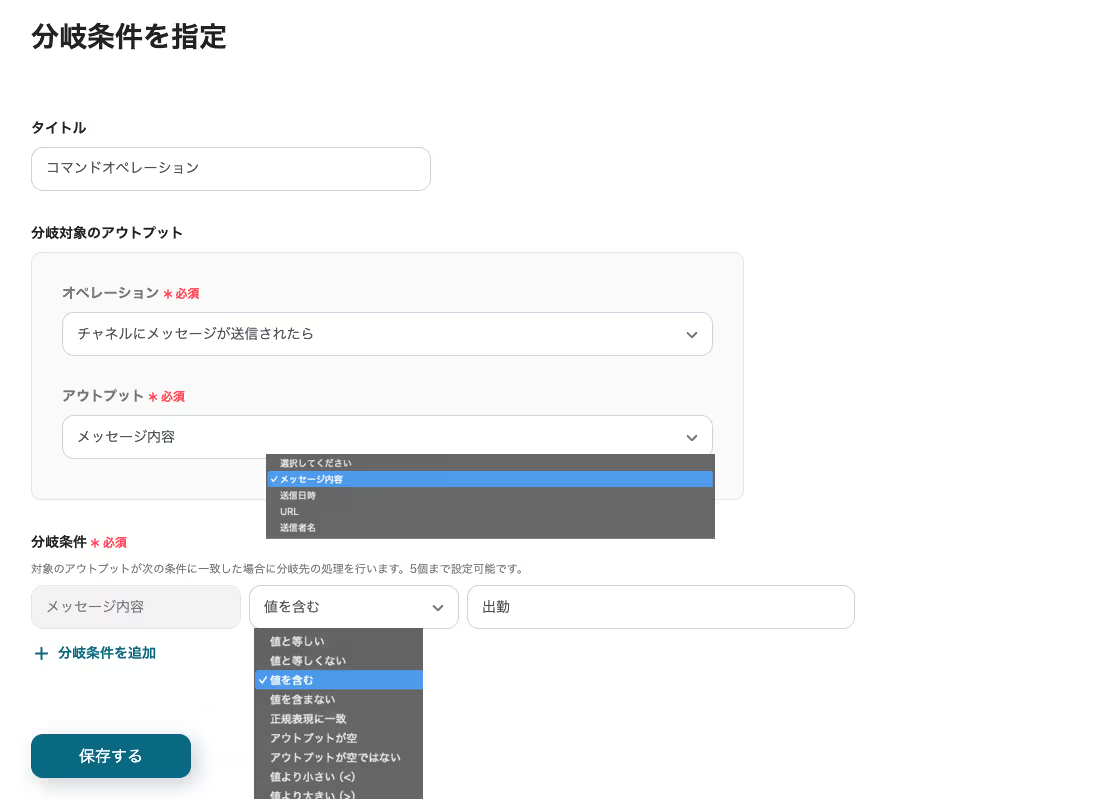Click the オペレーション dropdown chevron arrow
The width and height of the screenshot is (1100, 799).
pos(691,335)
